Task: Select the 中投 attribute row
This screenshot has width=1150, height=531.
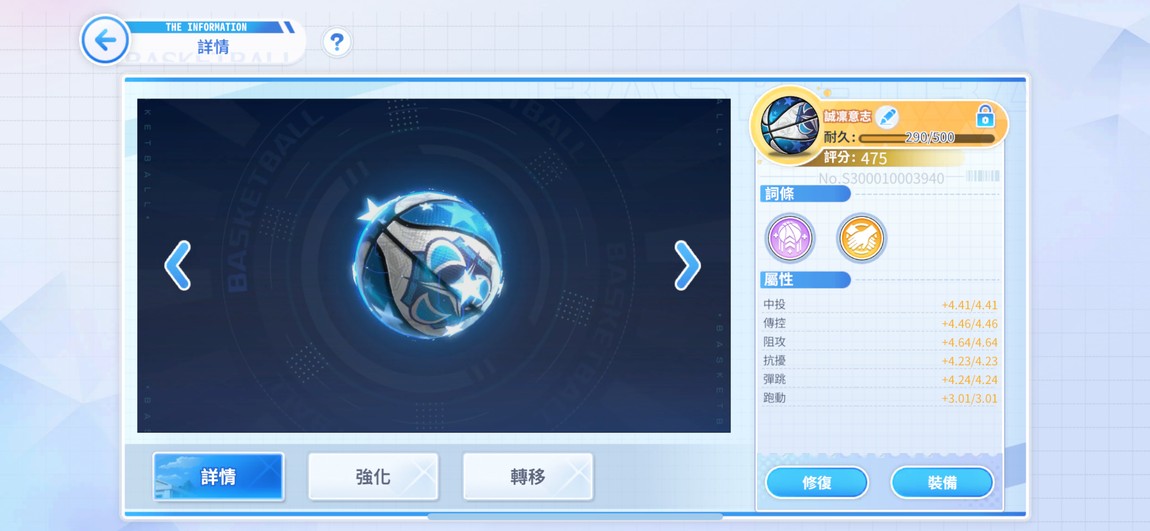Action: pos(880,305)
